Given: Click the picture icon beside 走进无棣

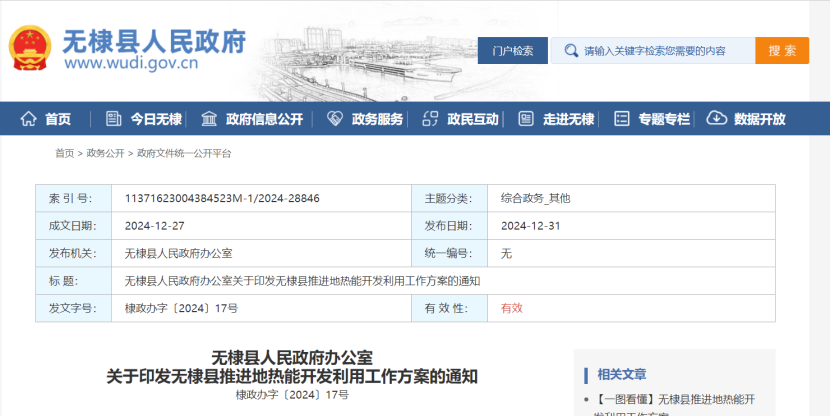Looking at the screenshot, I should click(526, 119).
